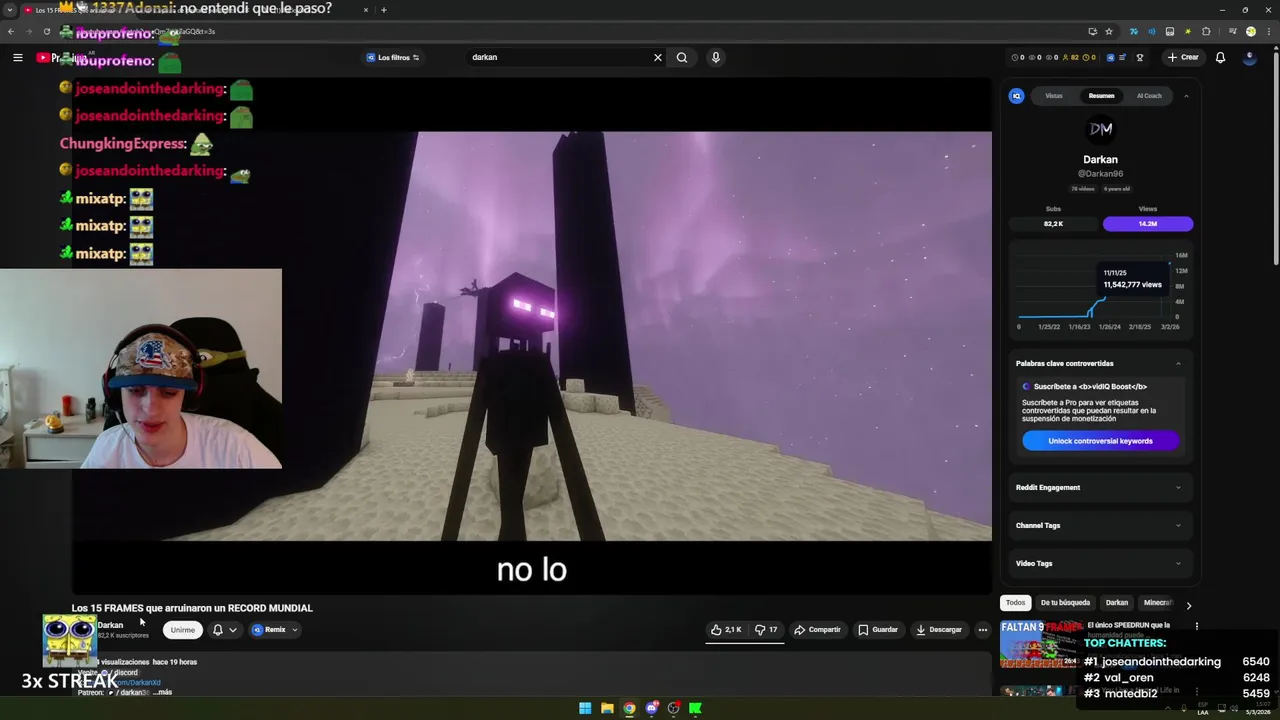
Task: Open the Chrome extensions puzzle icon
Action: (x=1207, y=31)
